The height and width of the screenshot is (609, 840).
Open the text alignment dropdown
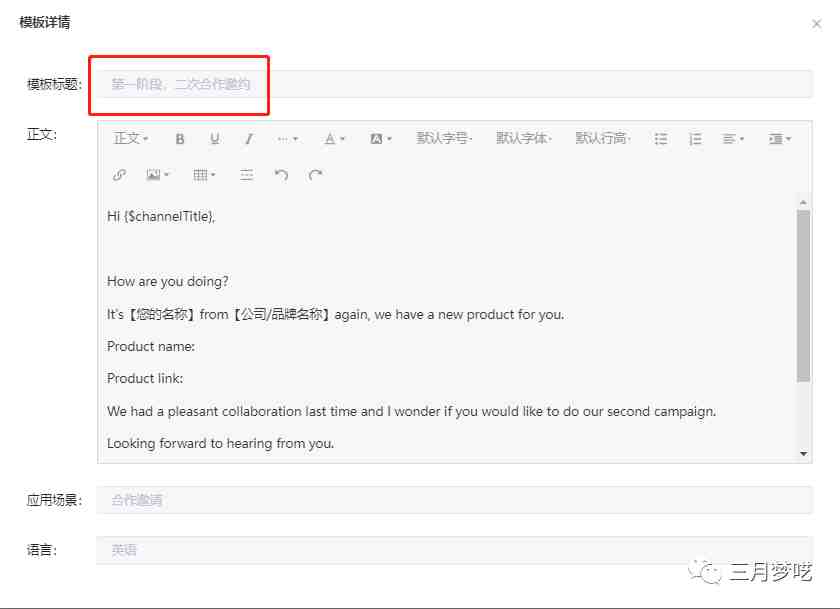(x=733, y=139)
